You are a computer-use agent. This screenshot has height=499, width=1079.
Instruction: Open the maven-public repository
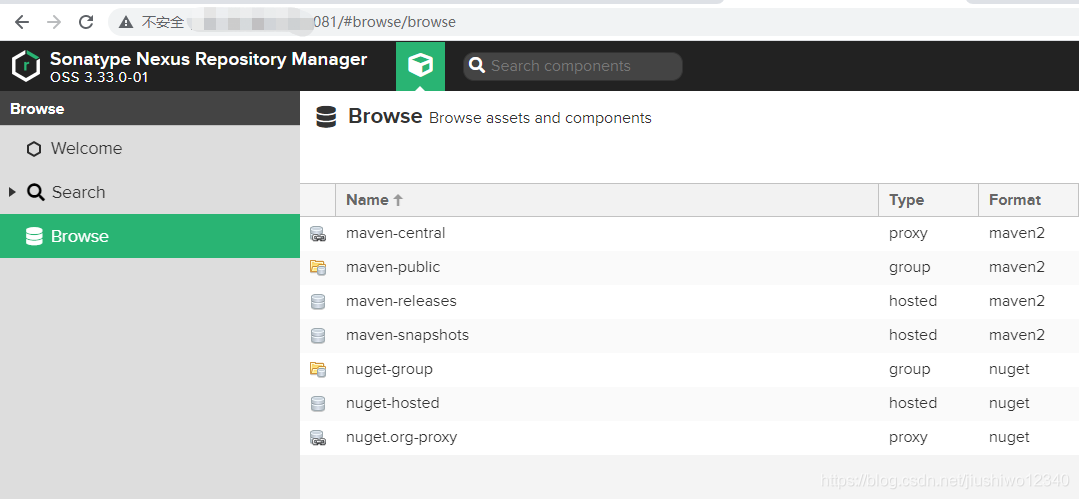coord(393,267)
